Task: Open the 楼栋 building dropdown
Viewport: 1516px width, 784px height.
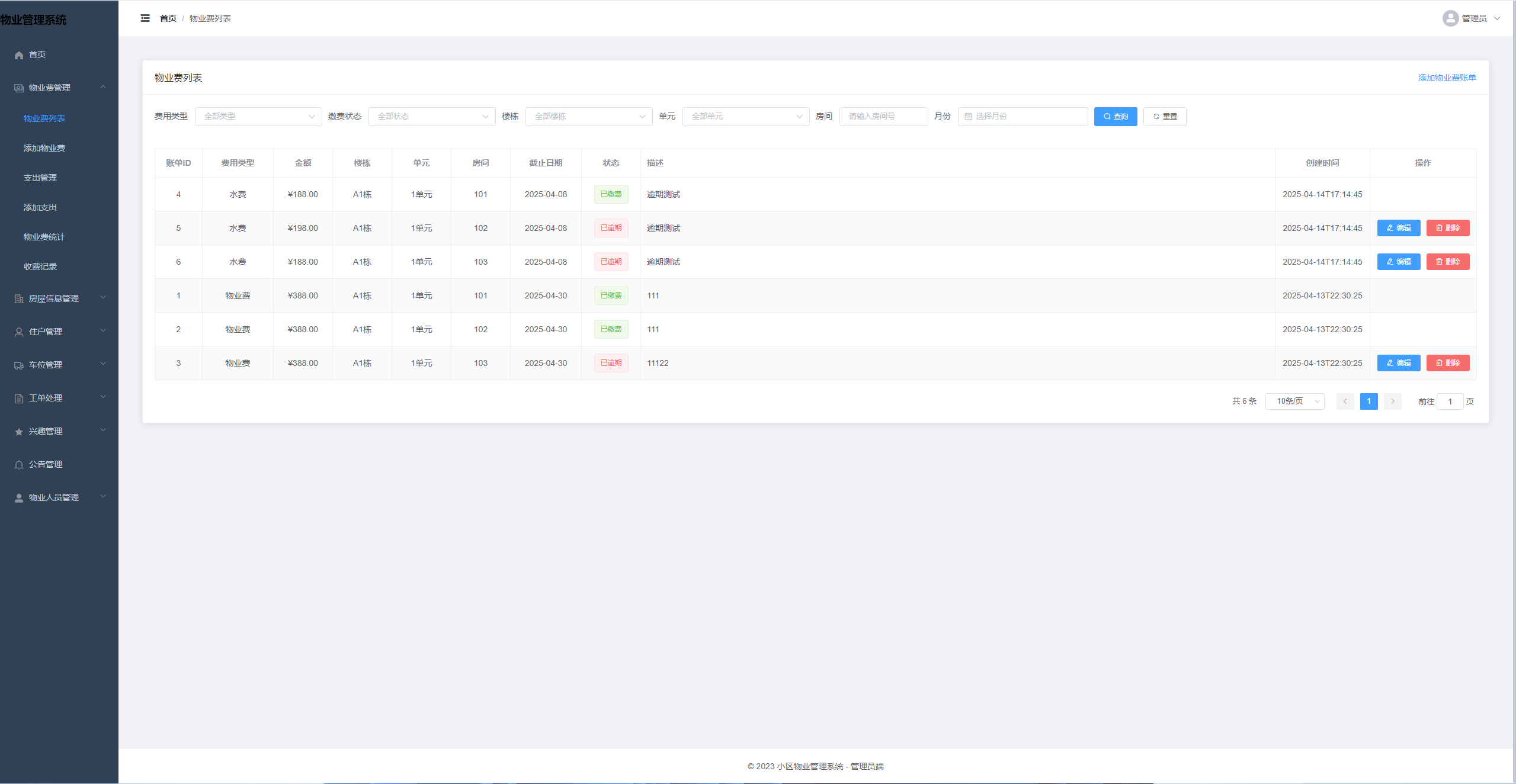Action: coord(588,117)
